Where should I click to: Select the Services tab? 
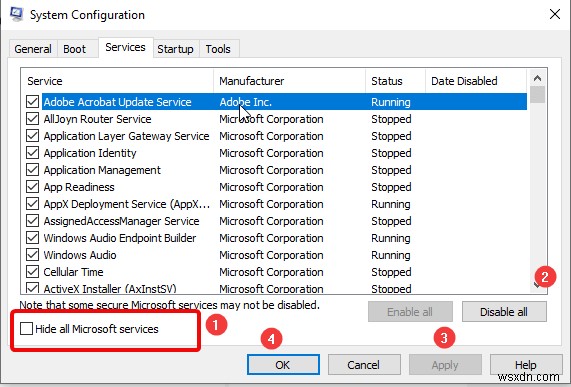125,47
